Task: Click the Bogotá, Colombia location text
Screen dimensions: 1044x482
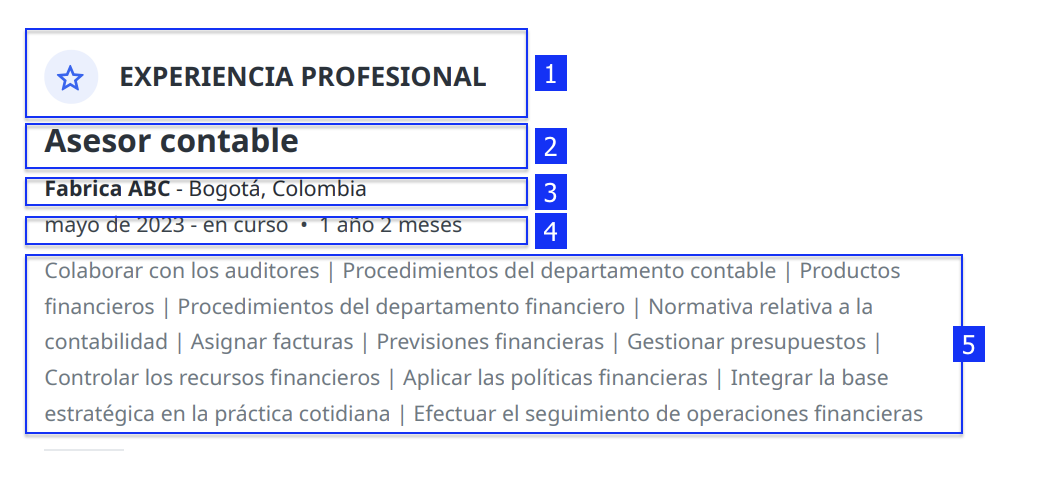Action: (x=278, y=189)
